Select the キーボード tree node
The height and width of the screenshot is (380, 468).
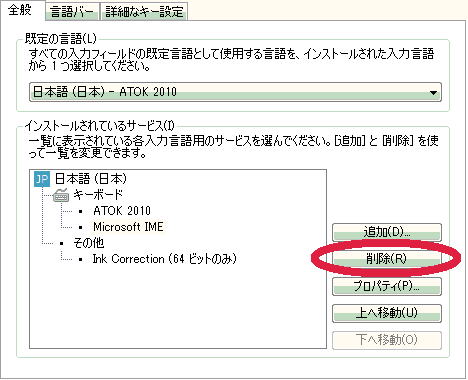pyautogui.click(x=98, y=195)
